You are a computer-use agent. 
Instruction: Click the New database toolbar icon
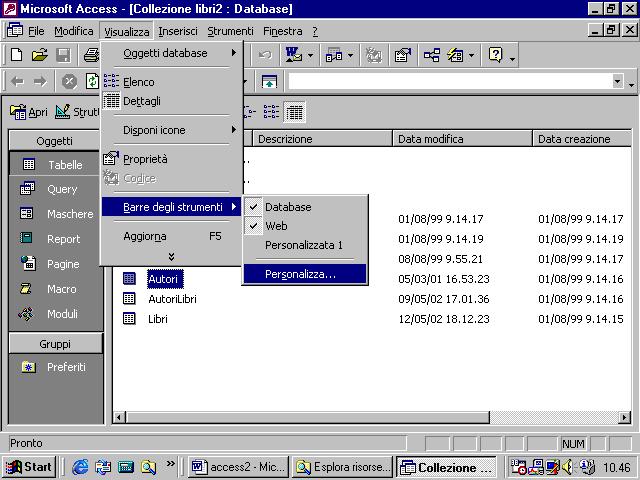pyautogui.click(x=16, y=55)
